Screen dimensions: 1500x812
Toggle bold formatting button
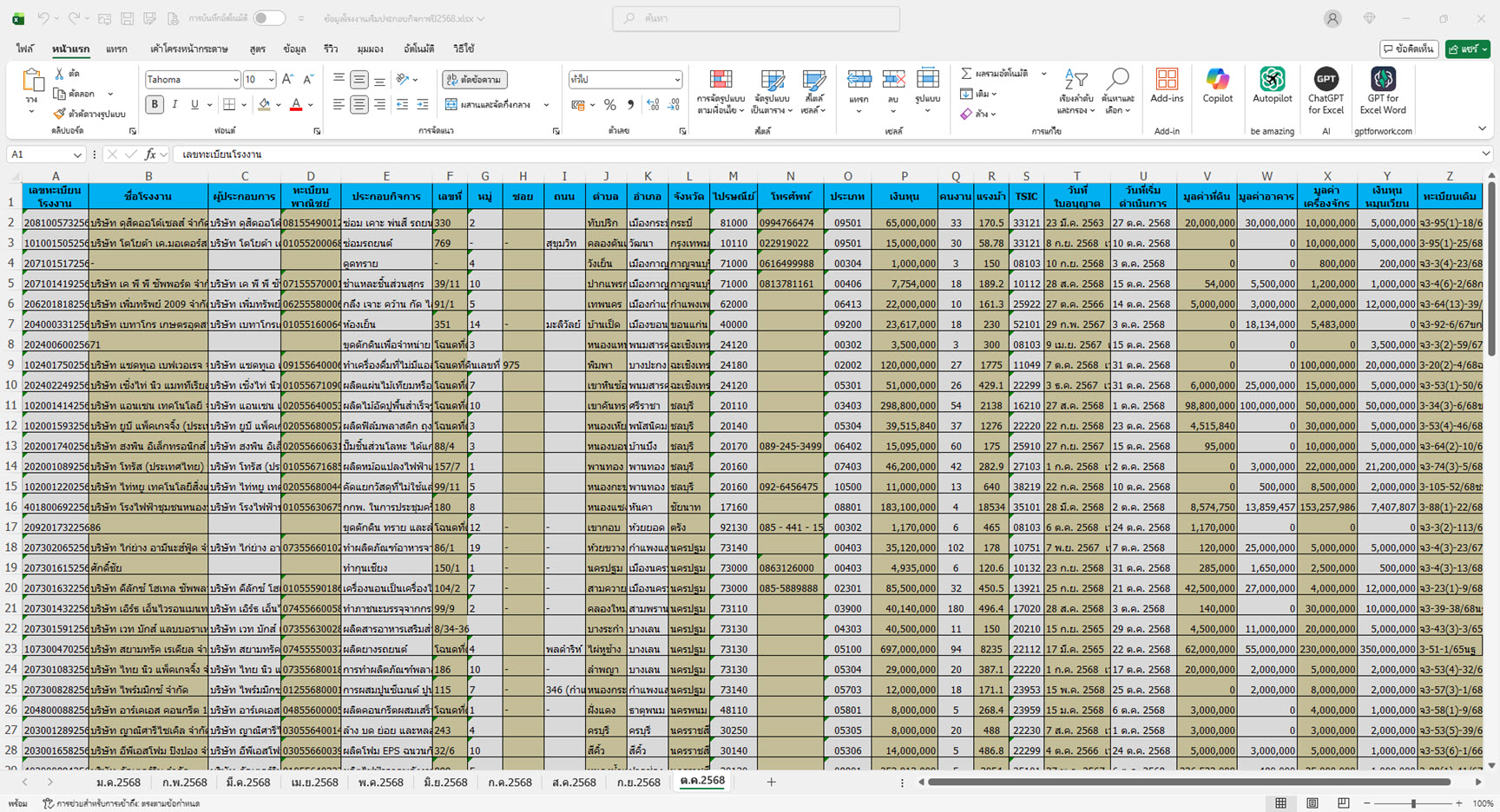(x=155, y=105)
